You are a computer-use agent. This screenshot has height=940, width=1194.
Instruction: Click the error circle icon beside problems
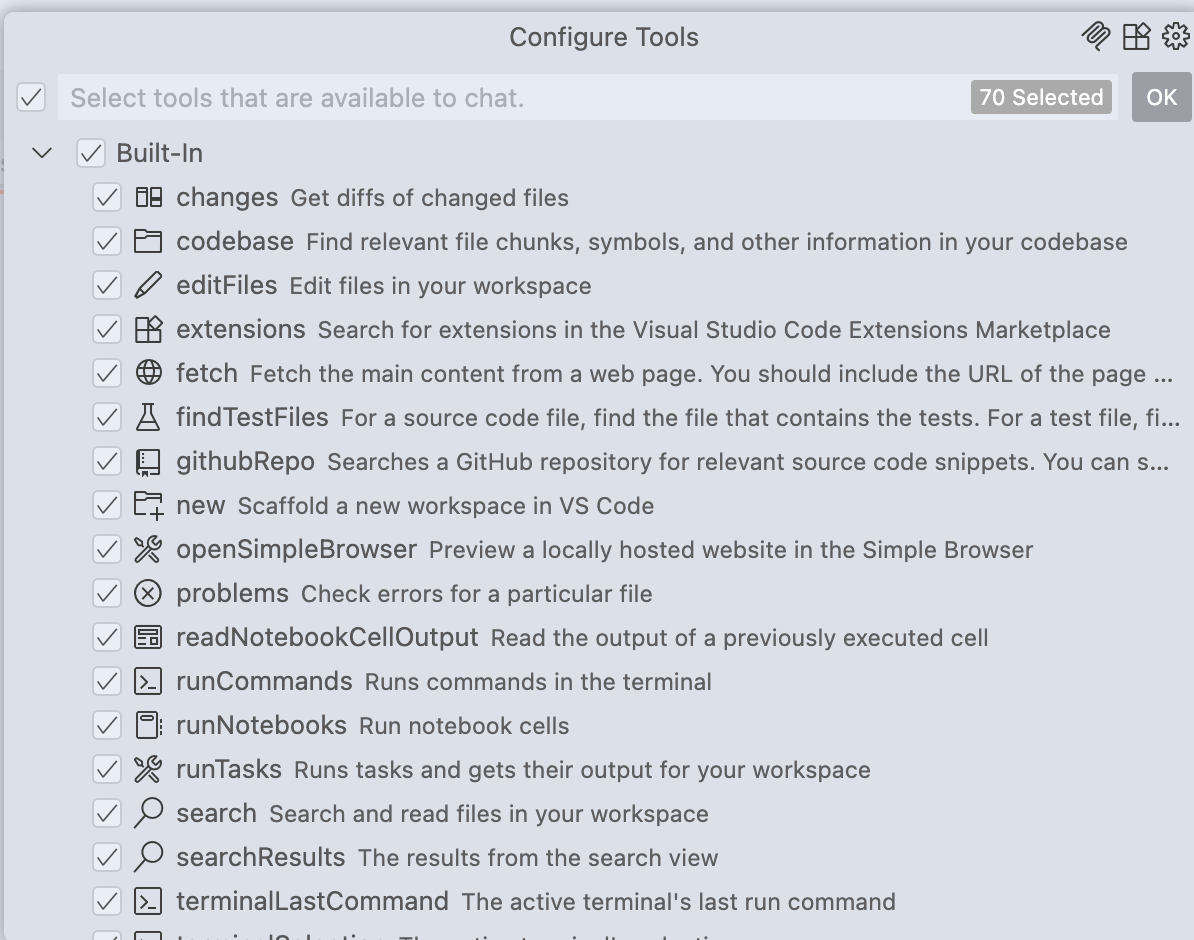pos(148,593)
